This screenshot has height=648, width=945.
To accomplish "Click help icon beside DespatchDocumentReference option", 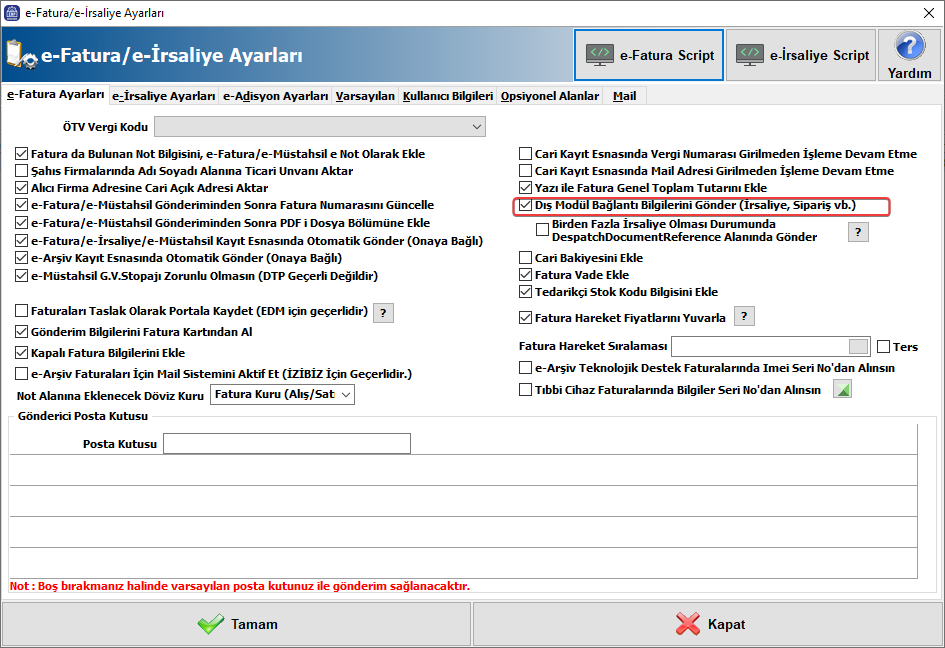I will (x=858, y=232).
